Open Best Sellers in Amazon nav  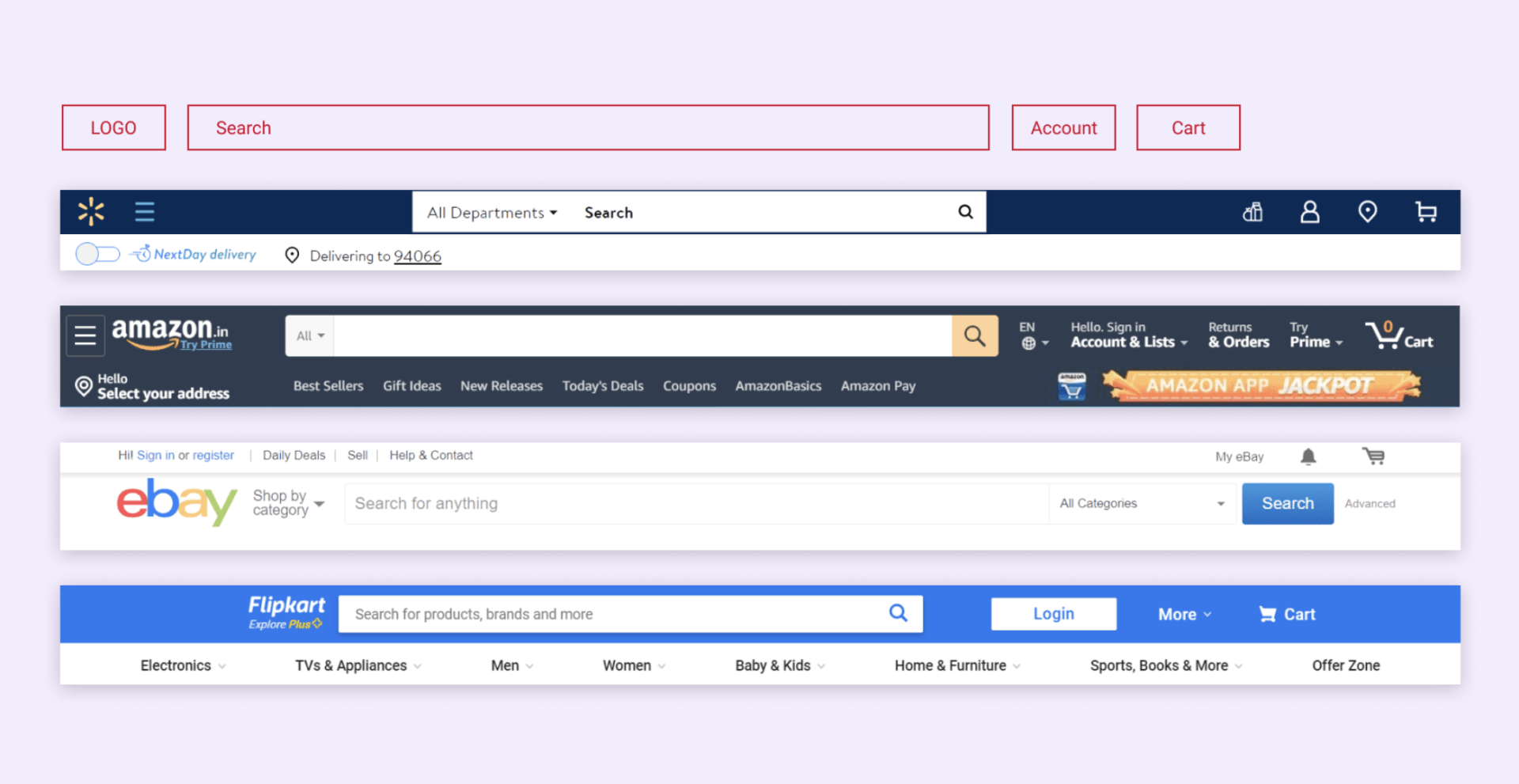pos(328,386)
